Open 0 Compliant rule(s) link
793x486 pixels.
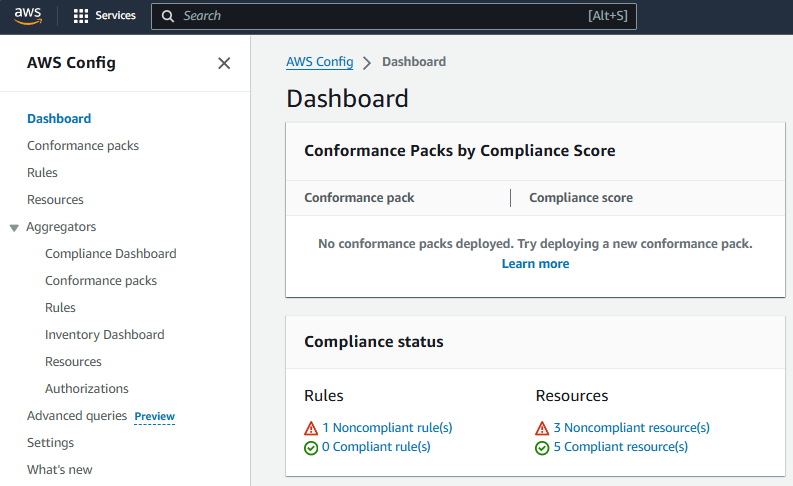coord(376,447)
